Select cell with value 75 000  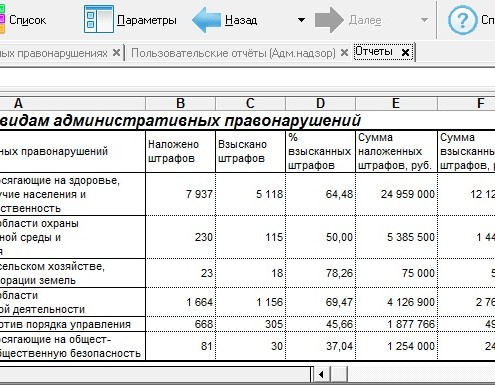(396, 273)
